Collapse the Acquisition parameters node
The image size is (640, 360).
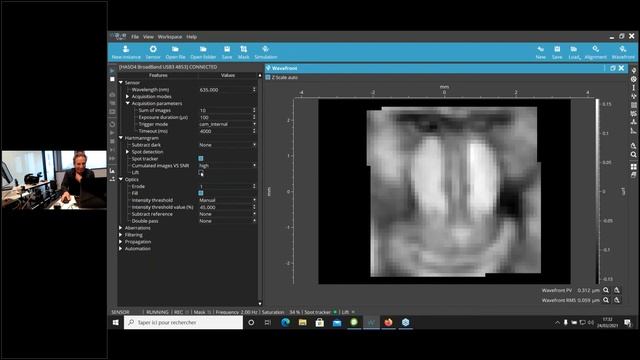click(127, 103)
